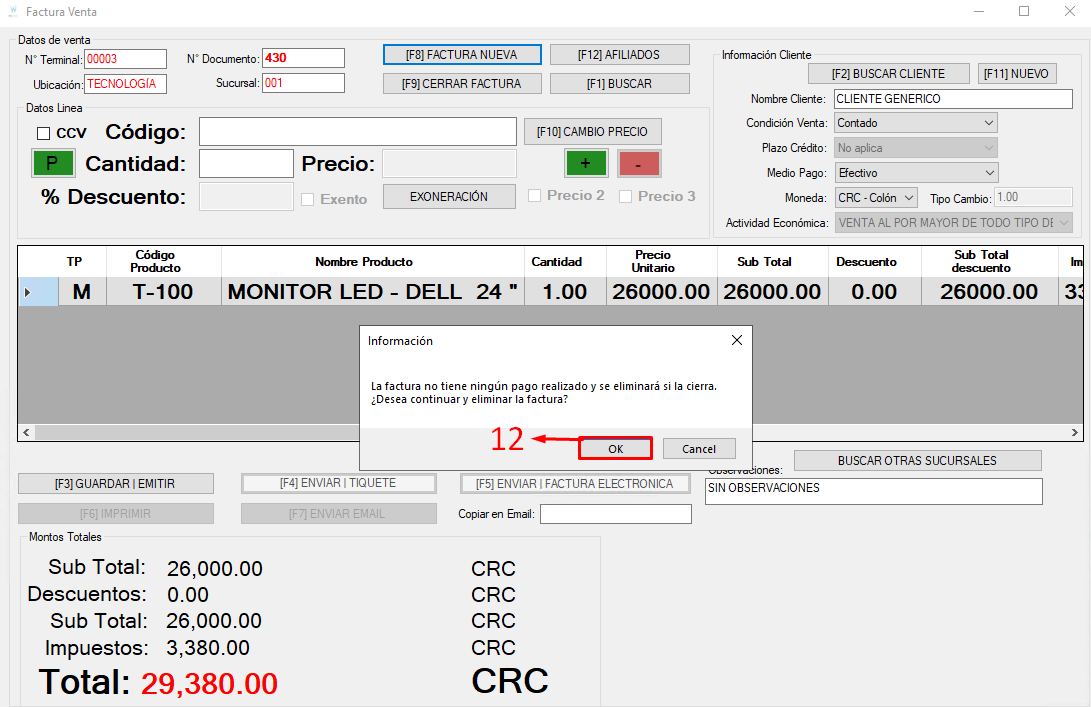Click the TP column header
The width and height of the screenshot is (1091, 707).
74,262
